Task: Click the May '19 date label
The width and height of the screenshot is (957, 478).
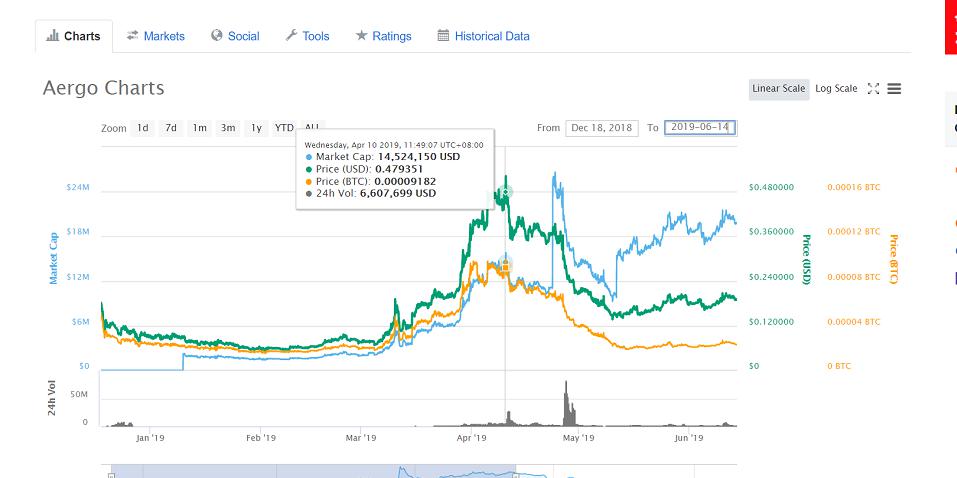Action: [579, 438]
